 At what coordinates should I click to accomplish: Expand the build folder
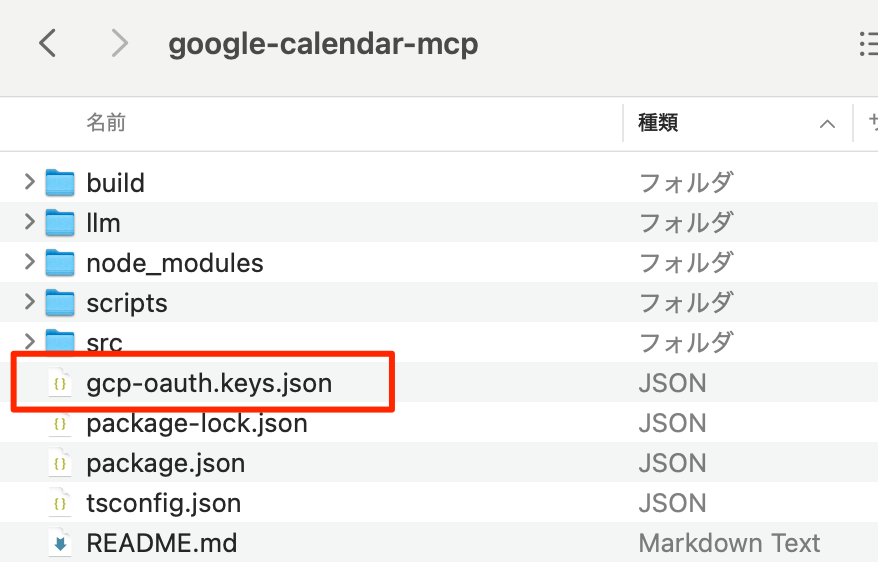point(30,182)
